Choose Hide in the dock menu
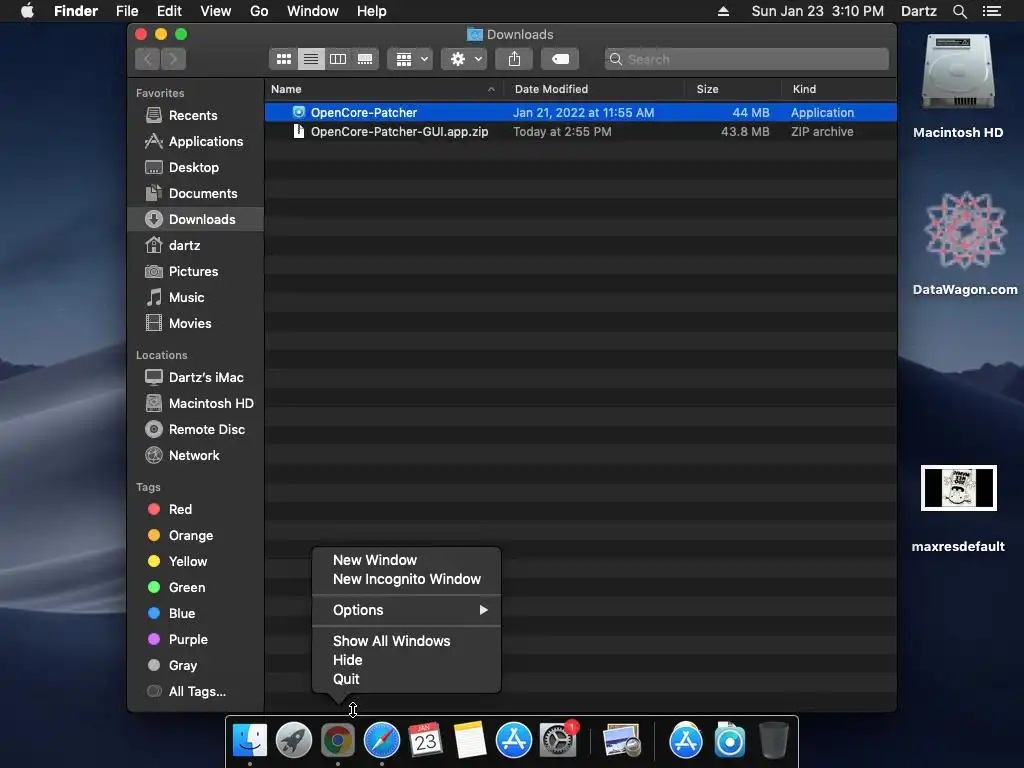1024x768 pixels. (406, 660)
